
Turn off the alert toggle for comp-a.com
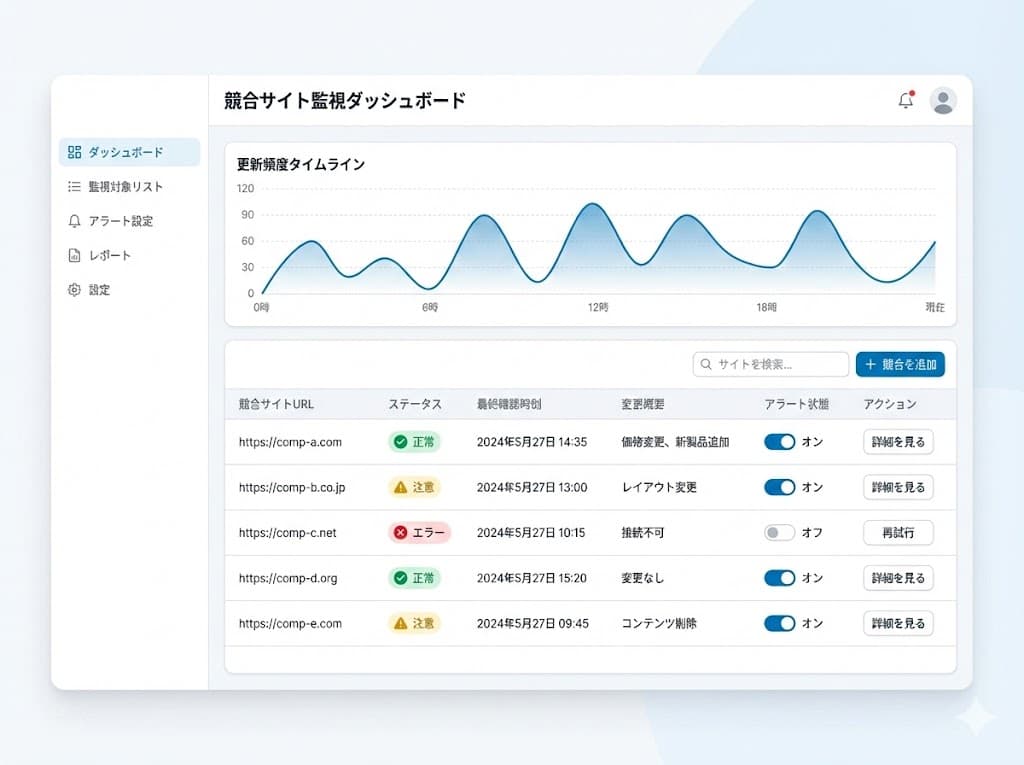(x=779, y=441)
